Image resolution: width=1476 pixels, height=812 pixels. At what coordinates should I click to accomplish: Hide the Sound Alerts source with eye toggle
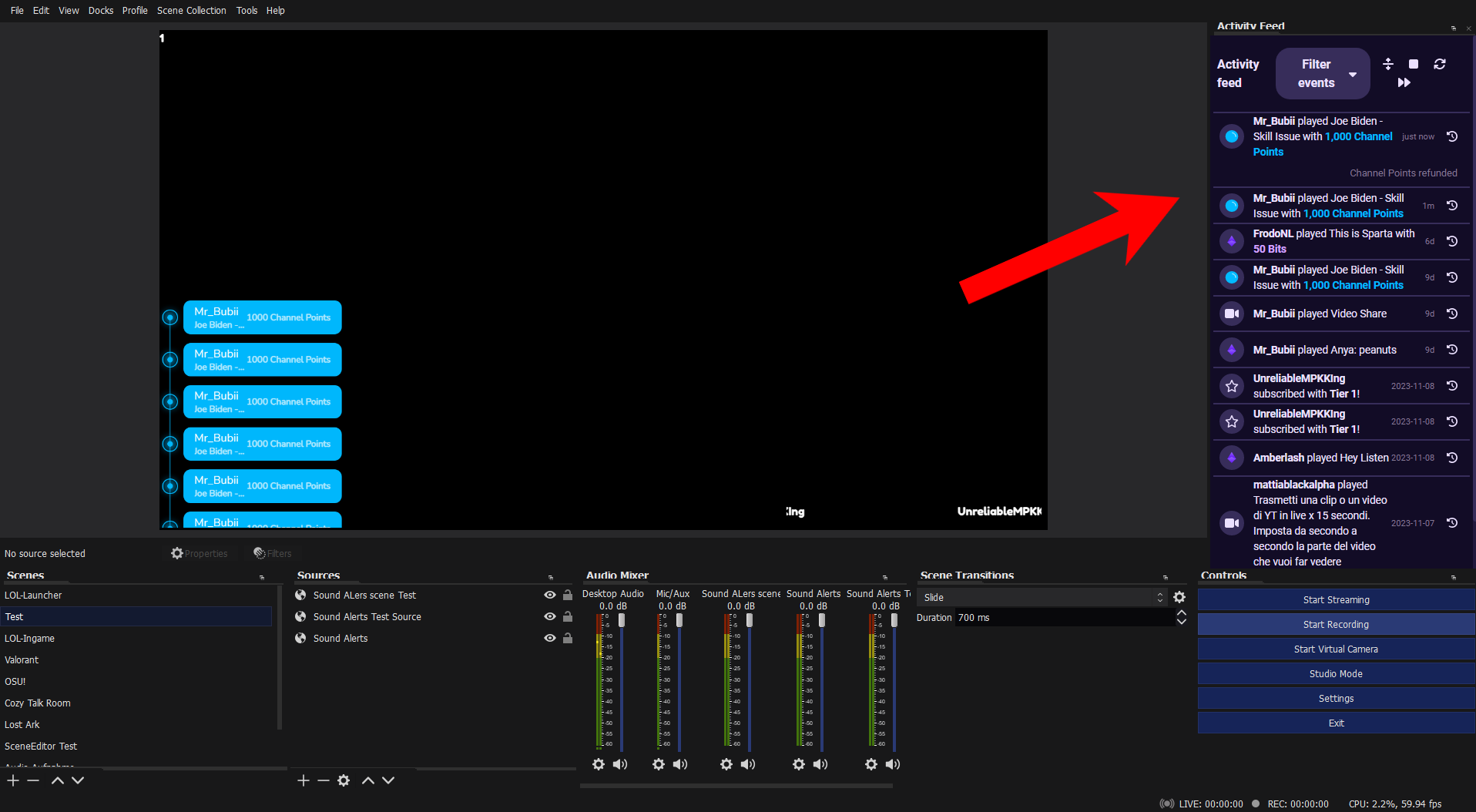[549, 638]
